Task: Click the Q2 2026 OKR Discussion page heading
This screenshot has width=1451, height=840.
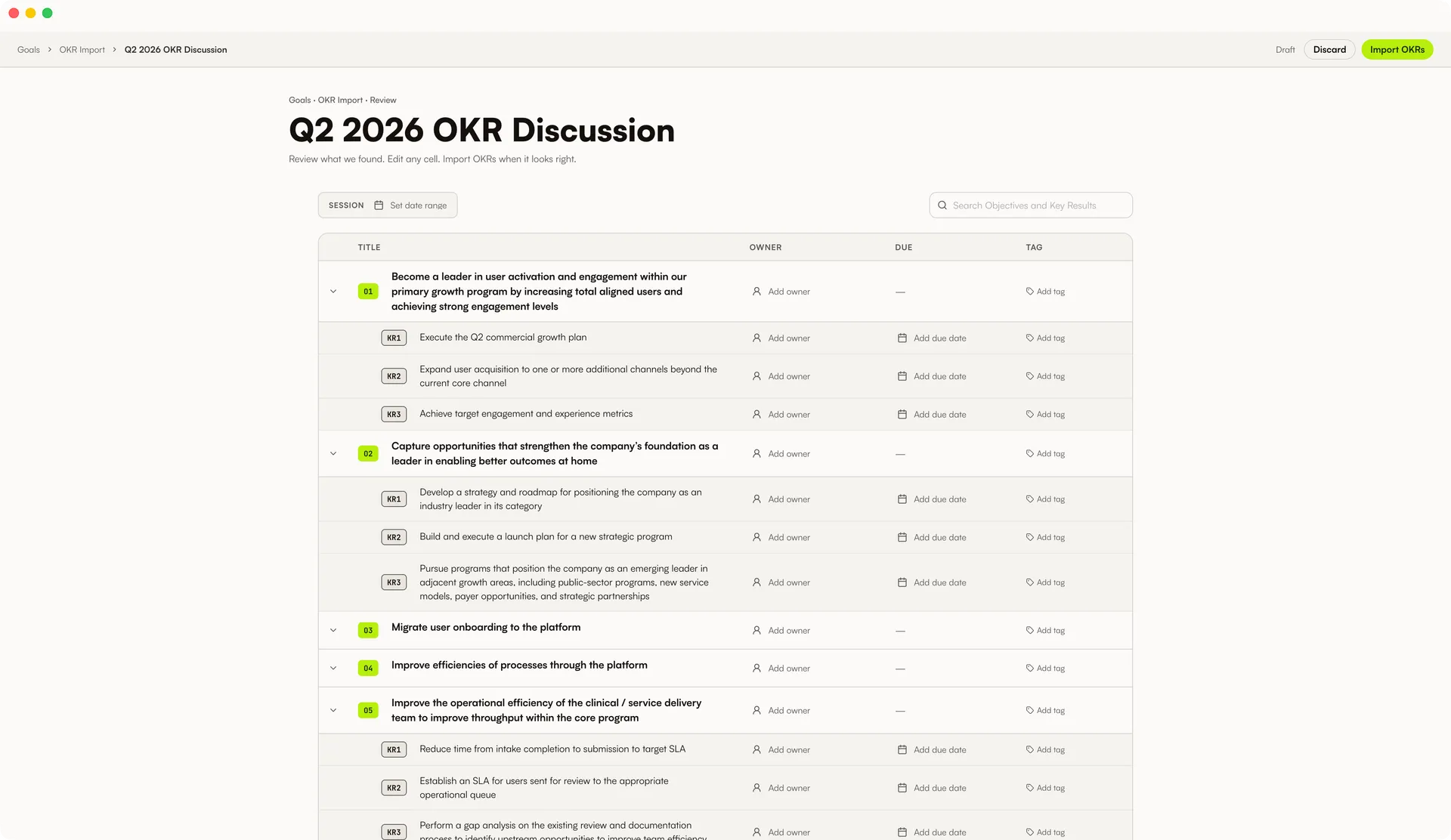Action: coord(481,130)
